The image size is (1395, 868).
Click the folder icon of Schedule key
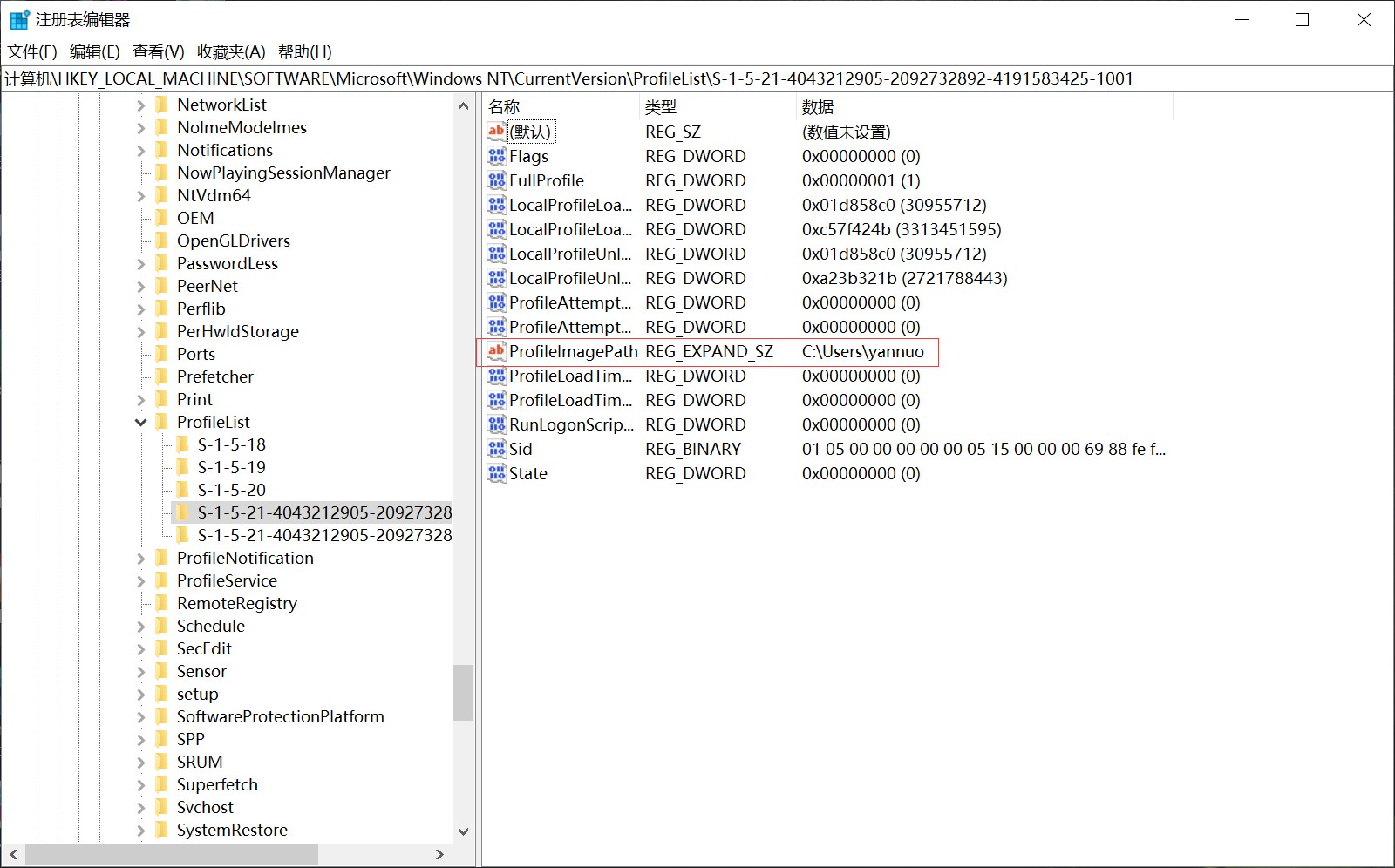pyautogui.click(x=161, y=626)
